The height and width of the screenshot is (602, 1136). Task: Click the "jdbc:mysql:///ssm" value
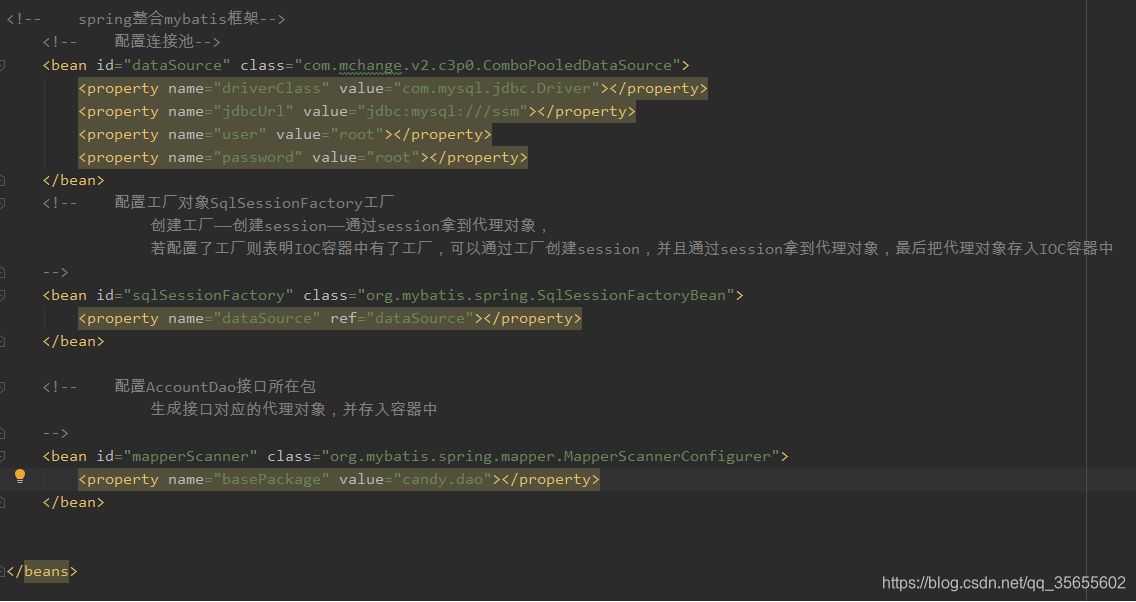(442, 112)
